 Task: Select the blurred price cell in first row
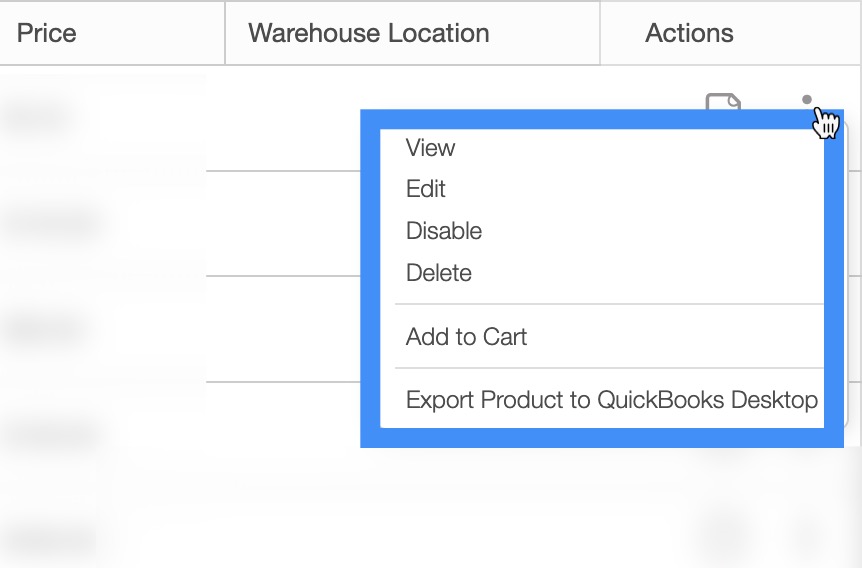click(40, 117)
